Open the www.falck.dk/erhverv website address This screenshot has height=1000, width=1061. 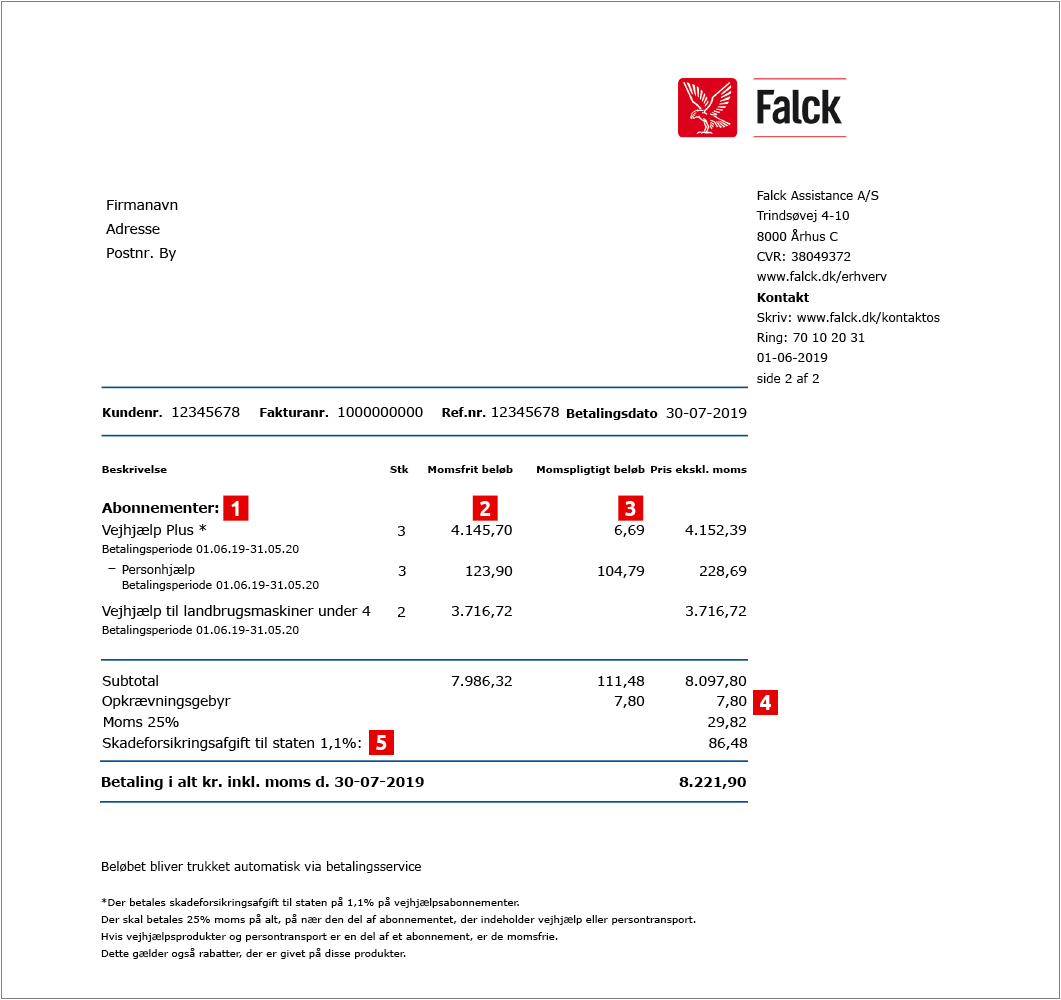[821, 277]
